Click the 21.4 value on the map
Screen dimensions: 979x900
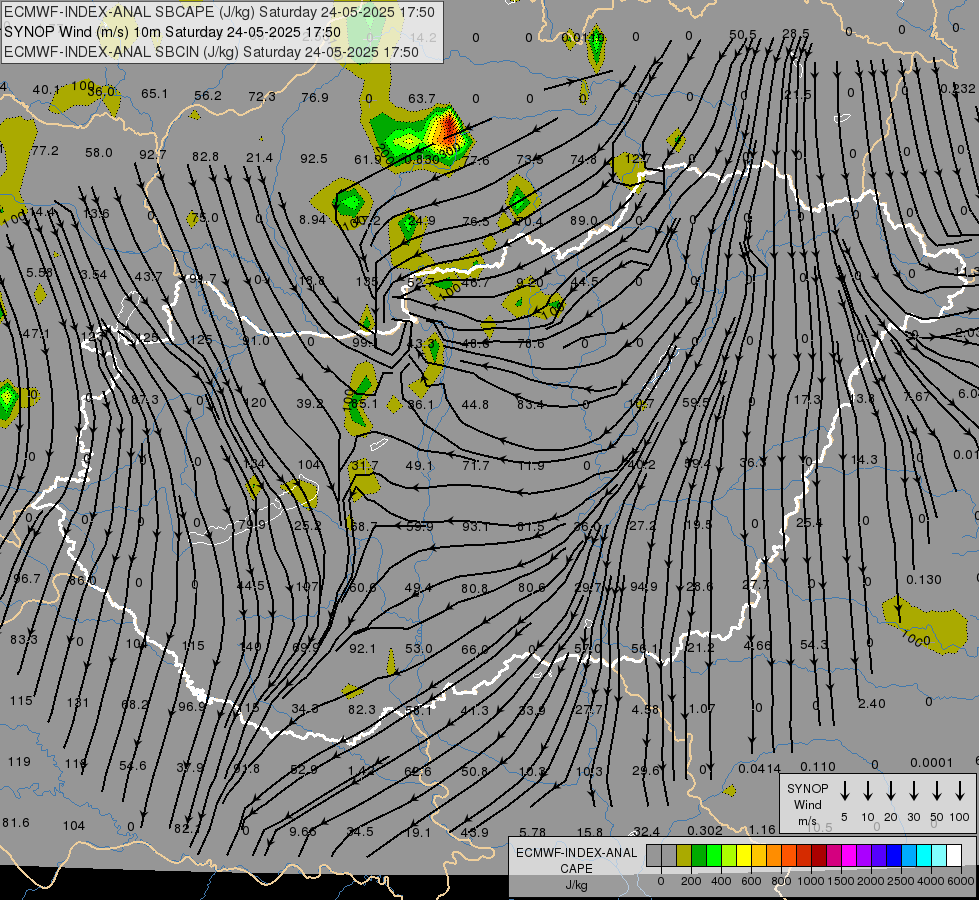[259, 157]
